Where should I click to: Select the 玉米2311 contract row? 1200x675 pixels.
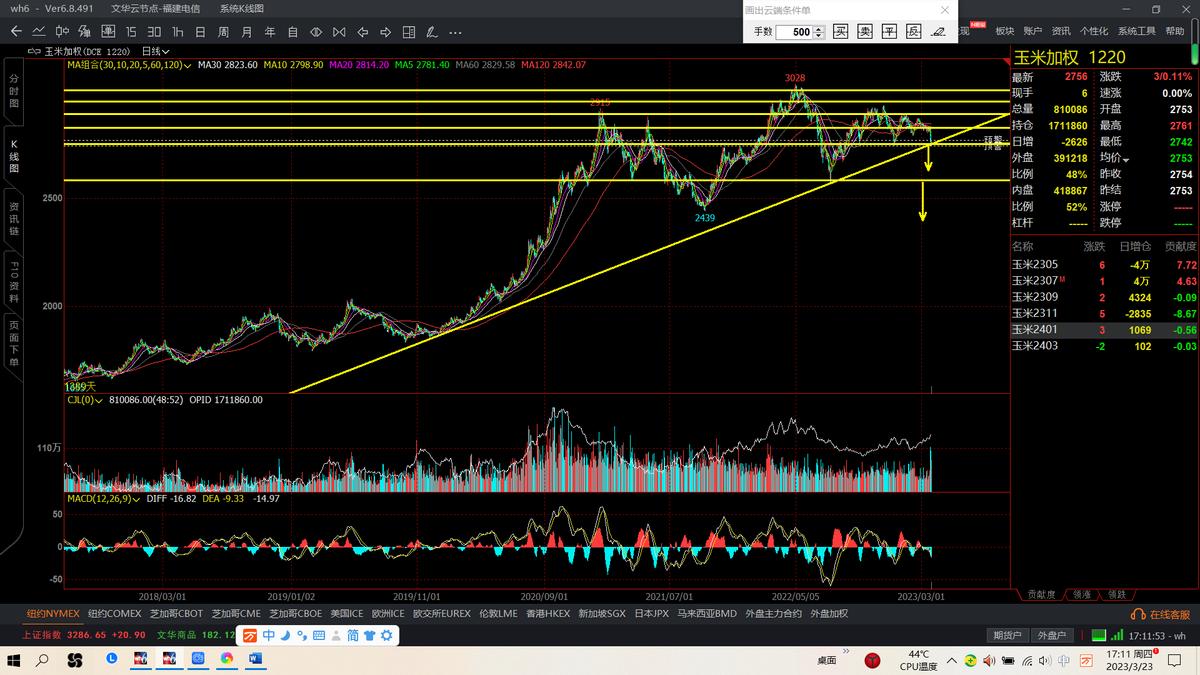point(1105,313)
